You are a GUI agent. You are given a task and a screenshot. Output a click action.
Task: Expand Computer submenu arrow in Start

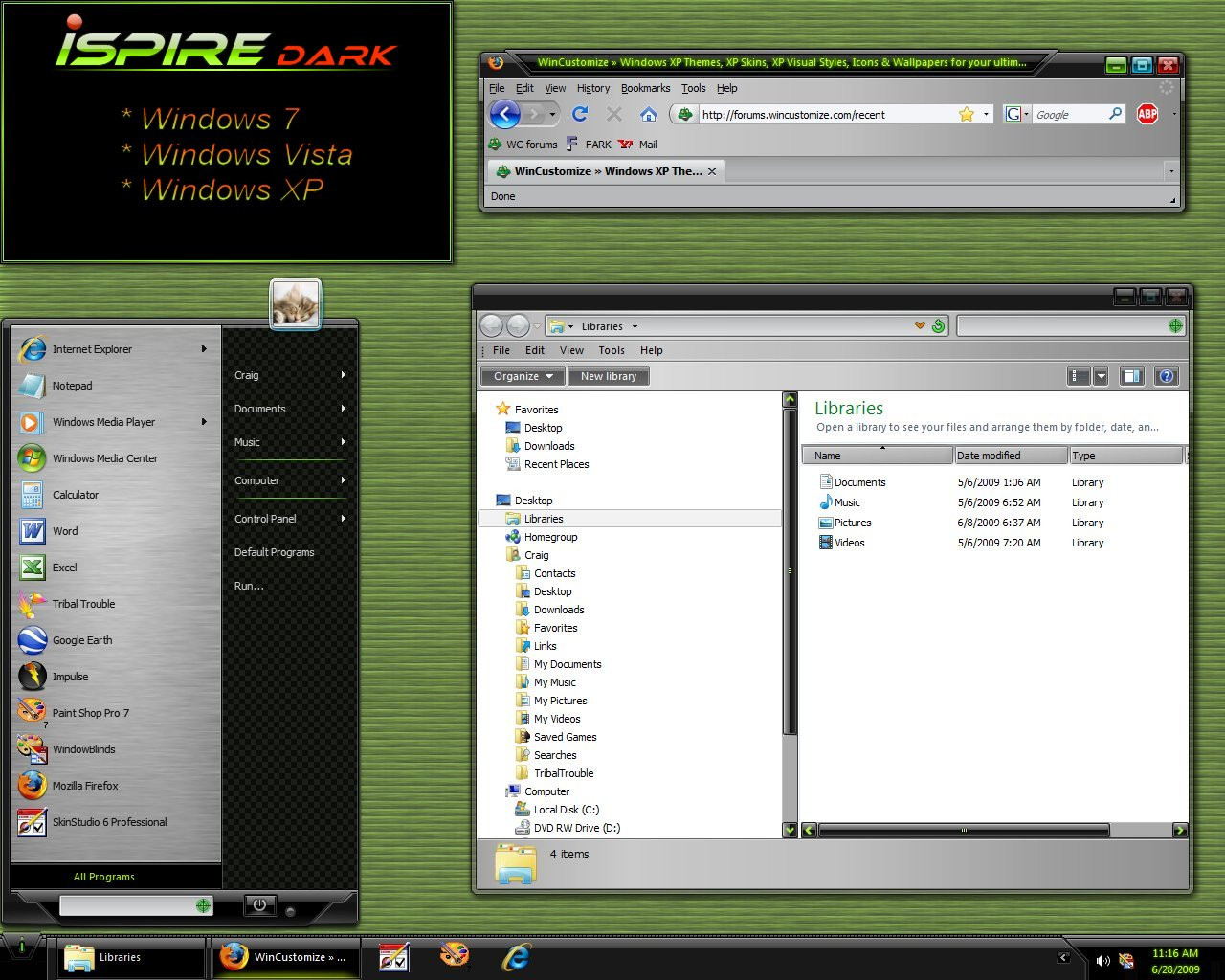pos(344,480)
